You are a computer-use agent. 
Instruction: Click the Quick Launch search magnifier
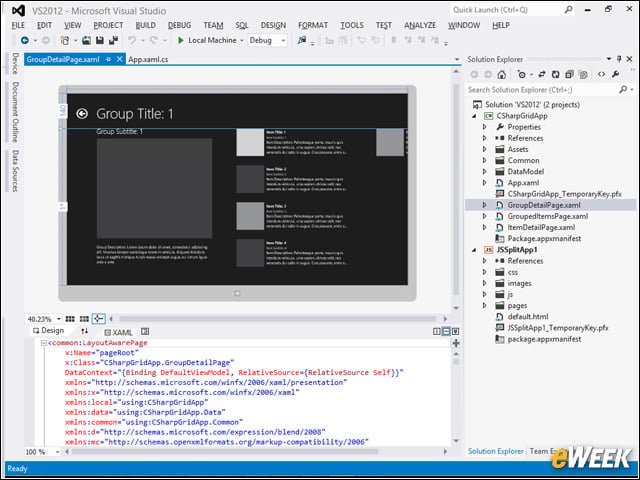tap(568, 9)
